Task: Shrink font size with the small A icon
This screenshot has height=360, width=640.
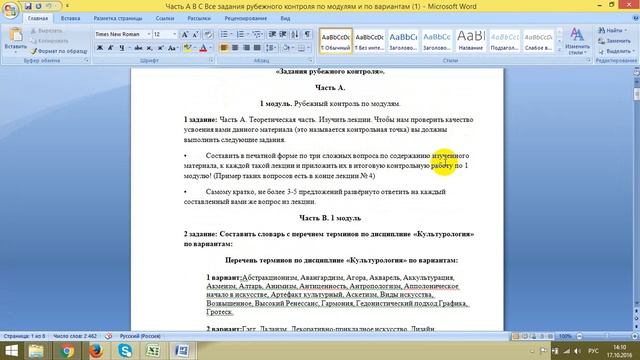Action: [x=196, y=34]
